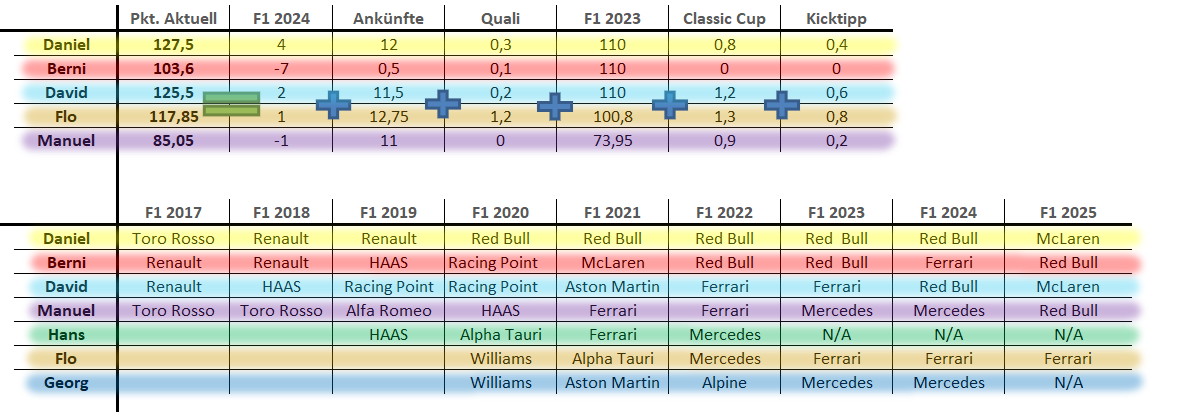
Task: Select the Georg row label
Action: coord(67,383)
